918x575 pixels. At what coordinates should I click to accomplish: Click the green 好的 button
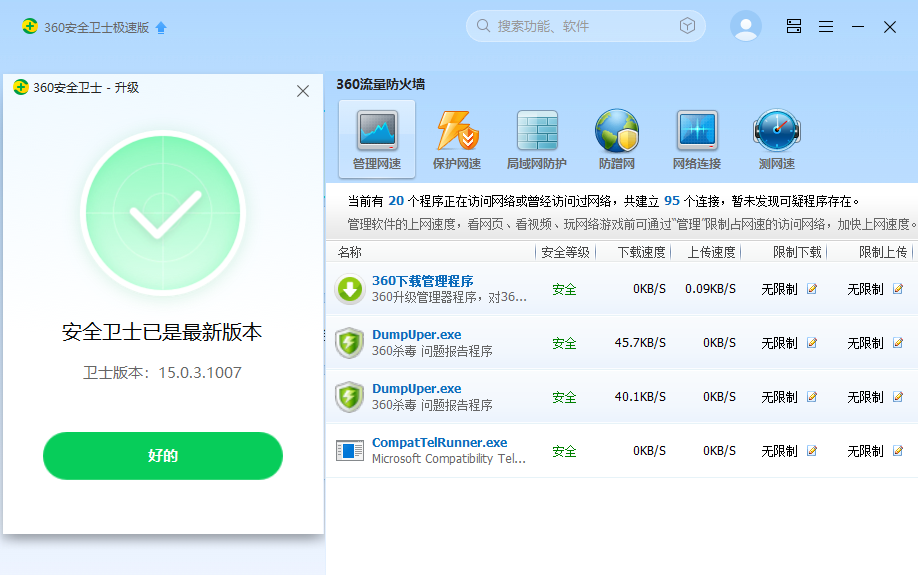(163, 456)
